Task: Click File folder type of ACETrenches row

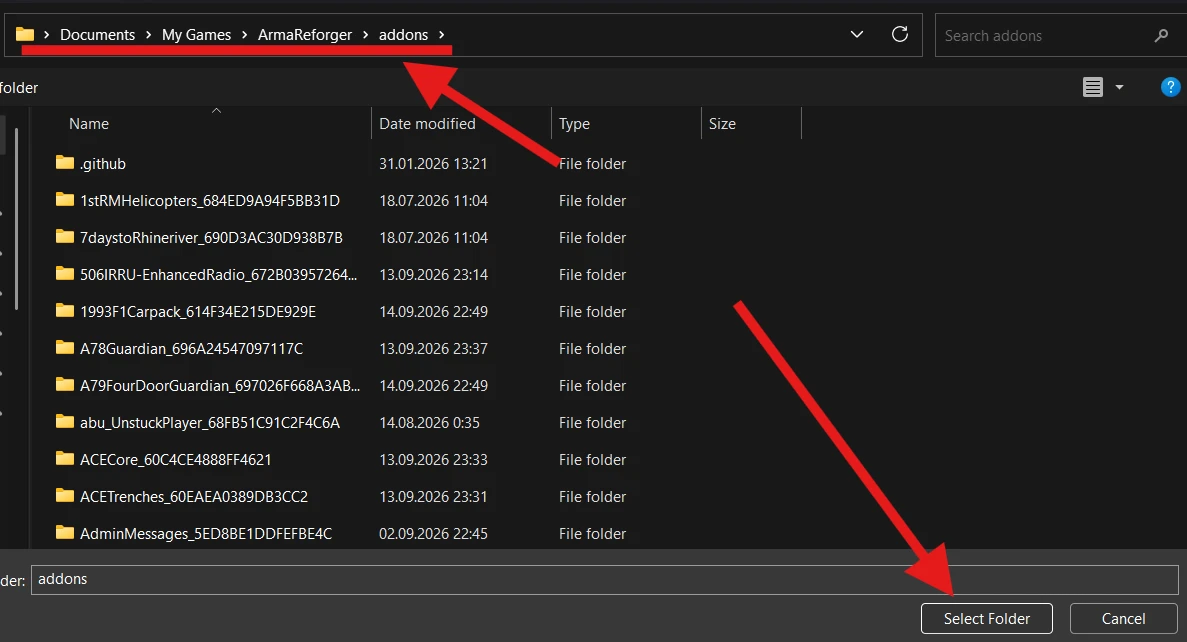Action: coord(592,497)
